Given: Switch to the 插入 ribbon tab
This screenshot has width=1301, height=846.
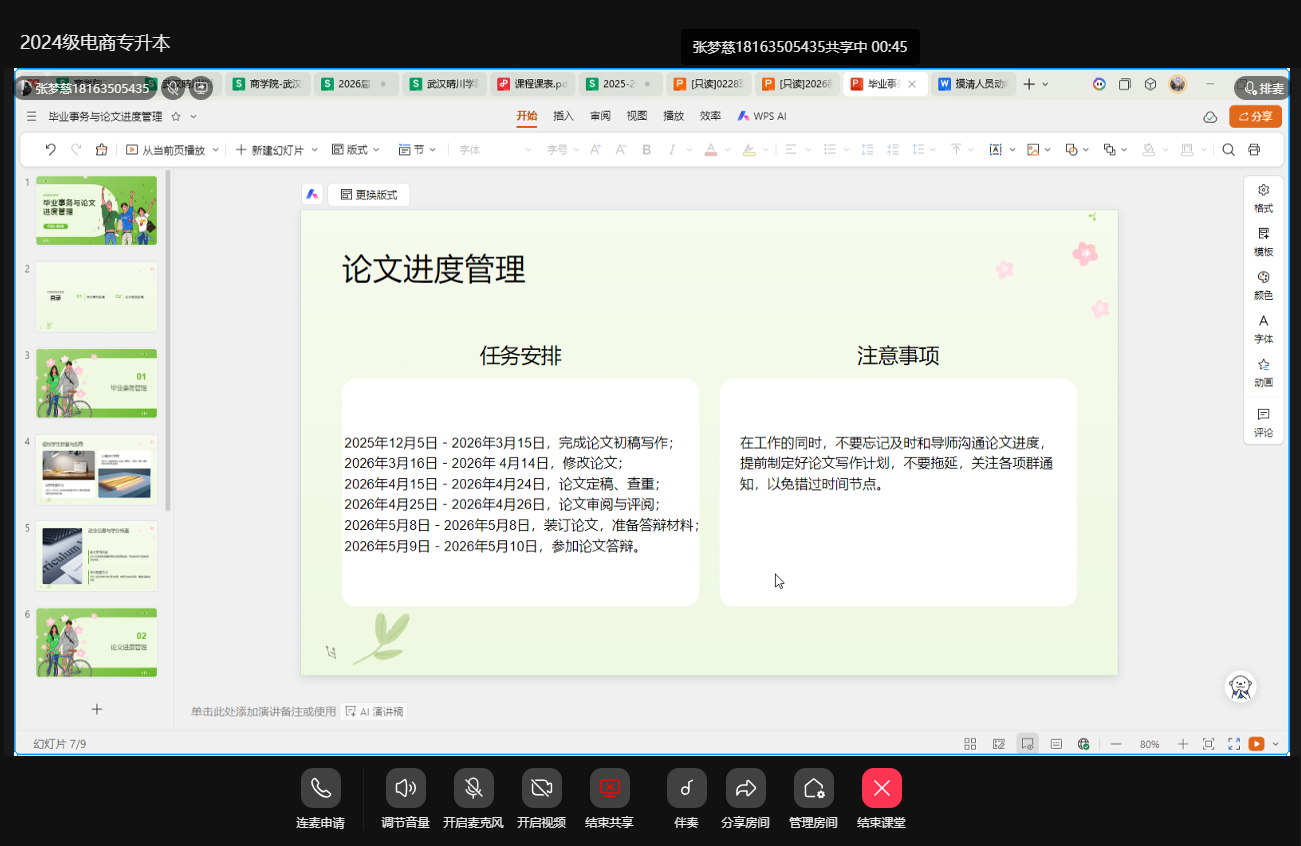Looking at the screenshot, I should (x=563, y=116).
